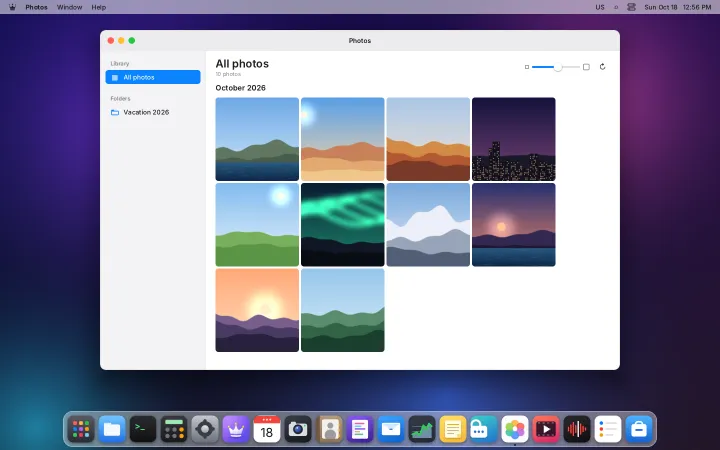Image resolution: width=720 pixels, height=450 pixels.
Task: Open the Help menu
Action: pos(98,7)
